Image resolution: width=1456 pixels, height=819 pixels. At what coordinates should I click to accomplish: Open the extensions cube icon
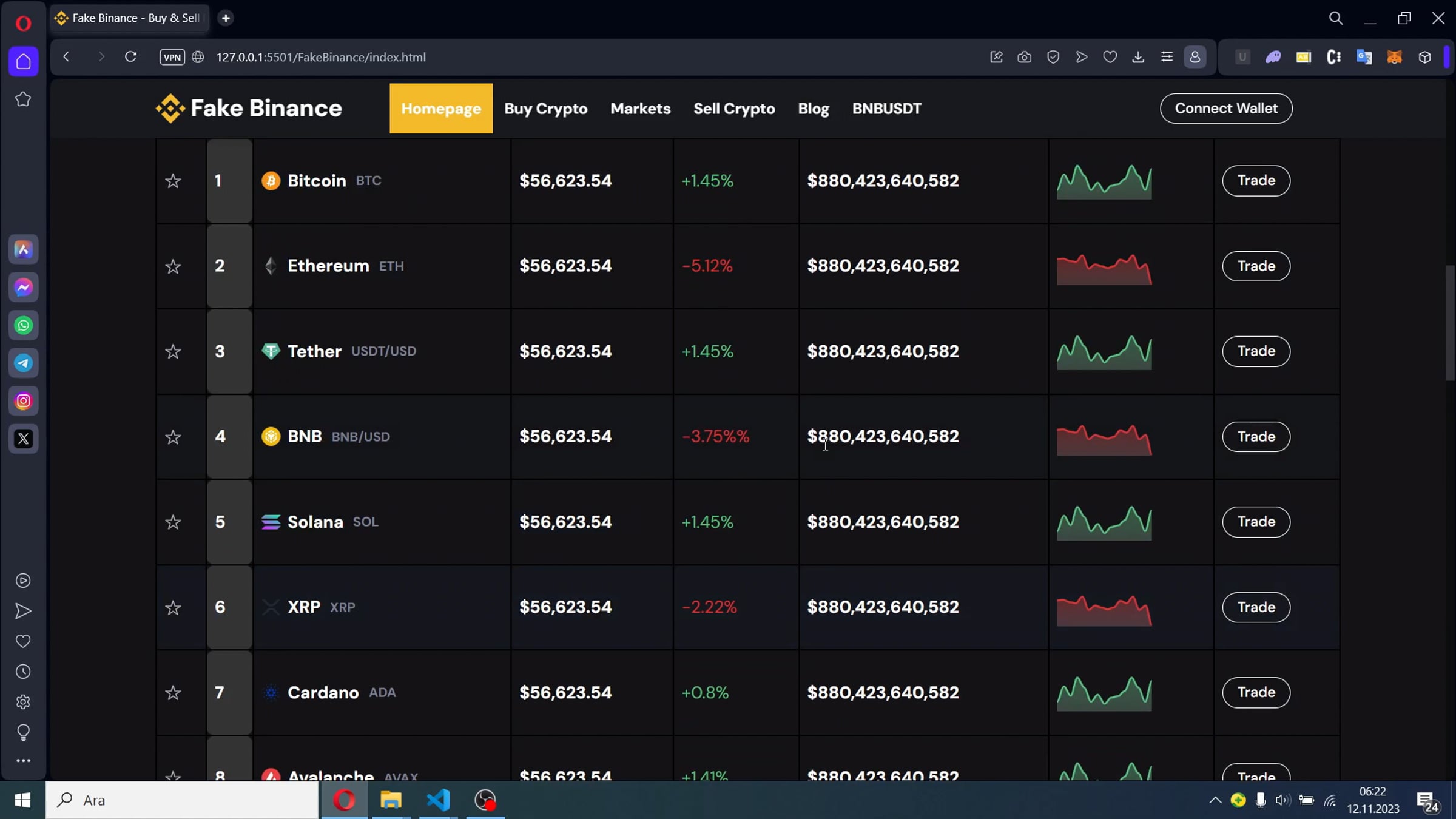[x=1424, y=57]
